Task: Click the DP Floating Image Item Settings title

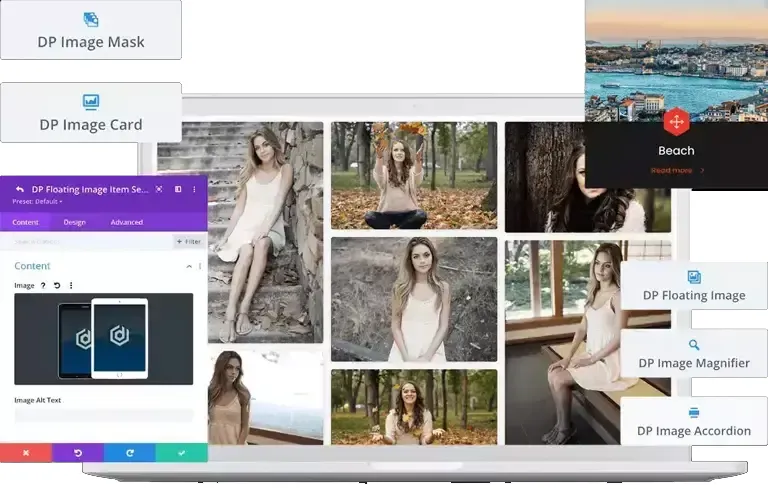Action: 90,189
